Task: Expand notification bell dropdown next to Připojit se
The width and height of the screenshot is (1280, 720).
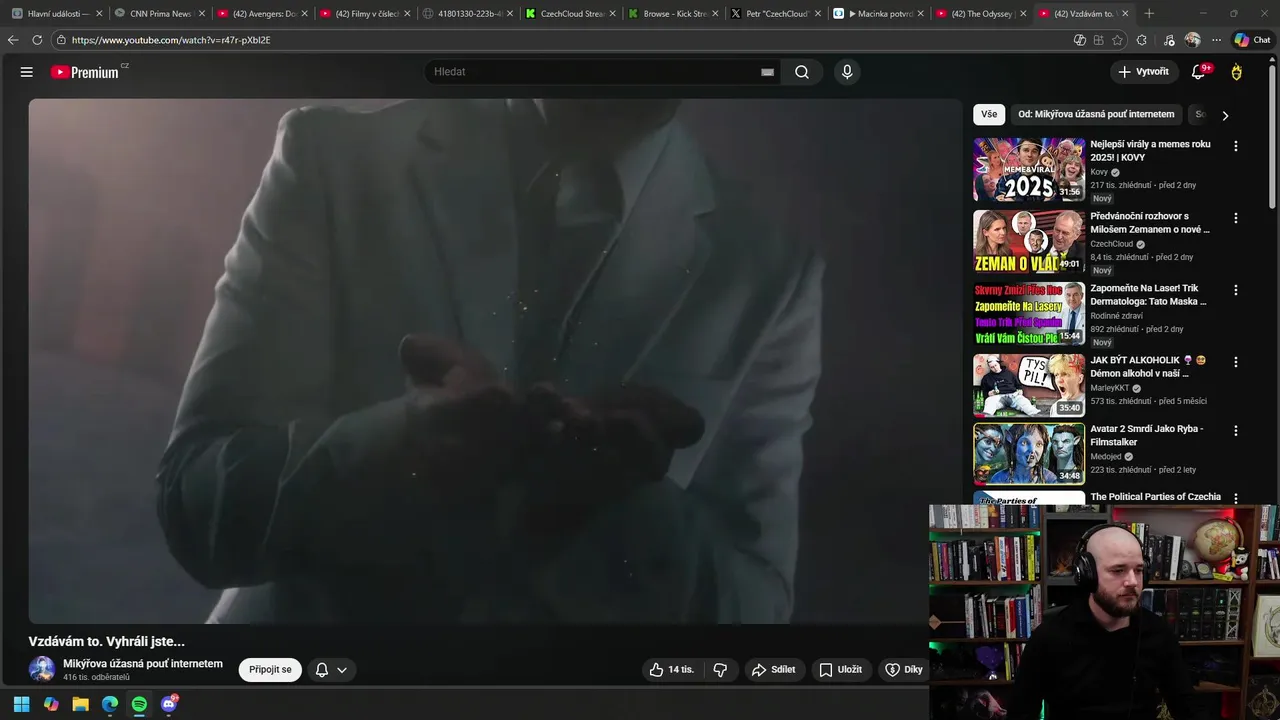Action: click(x=331, y=670)
